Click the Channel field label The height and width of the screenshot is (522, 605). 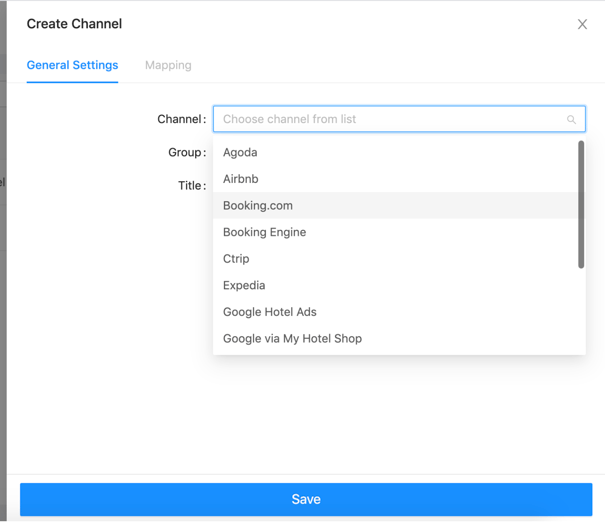pos(181,119)
